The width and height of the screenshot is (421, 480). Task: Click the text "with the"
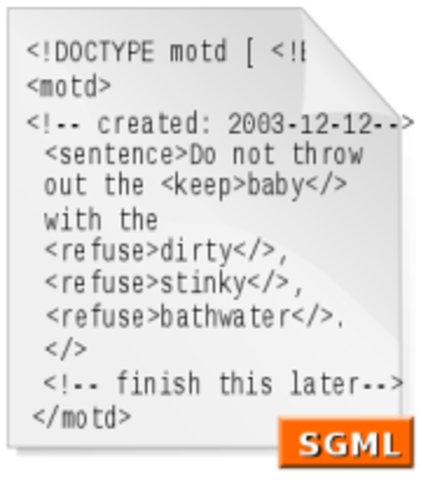(x=101, y=220)
